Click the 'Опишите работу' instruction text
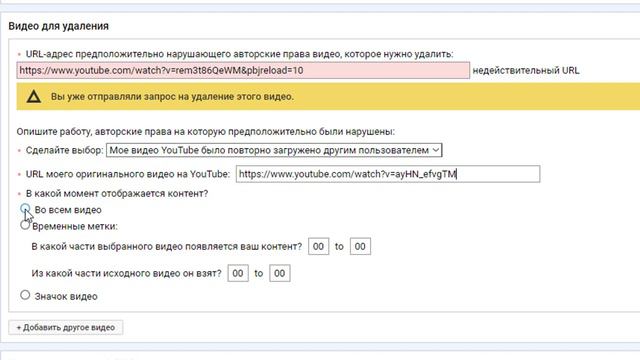 tap(206, 131)
